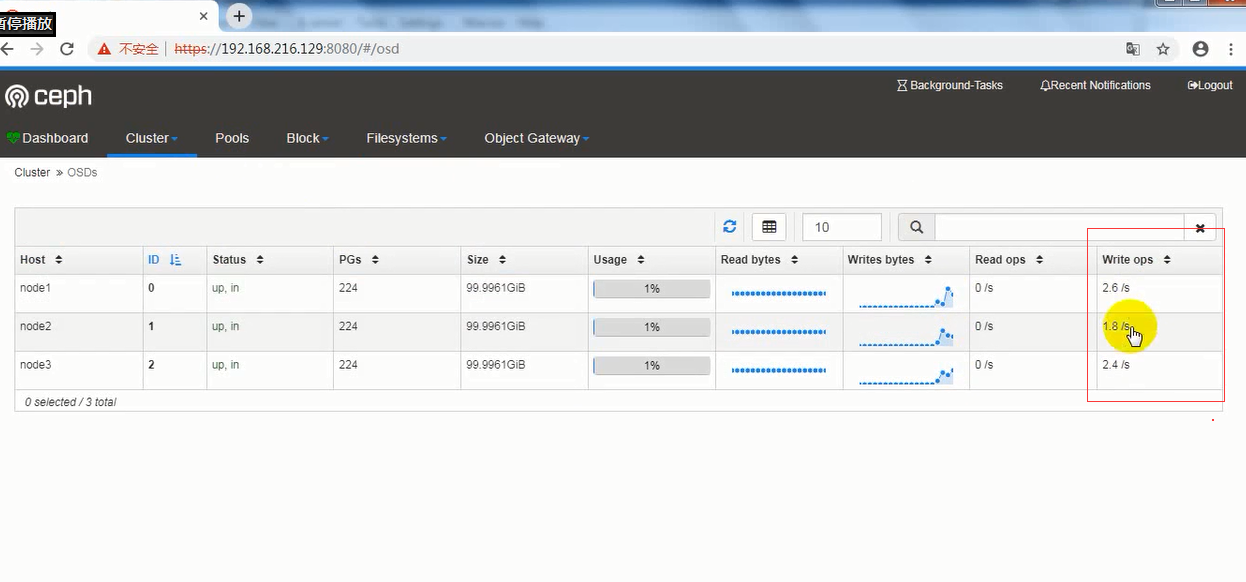
Task: Click the '0 selected / 3 total' footer
Action: 70,402
